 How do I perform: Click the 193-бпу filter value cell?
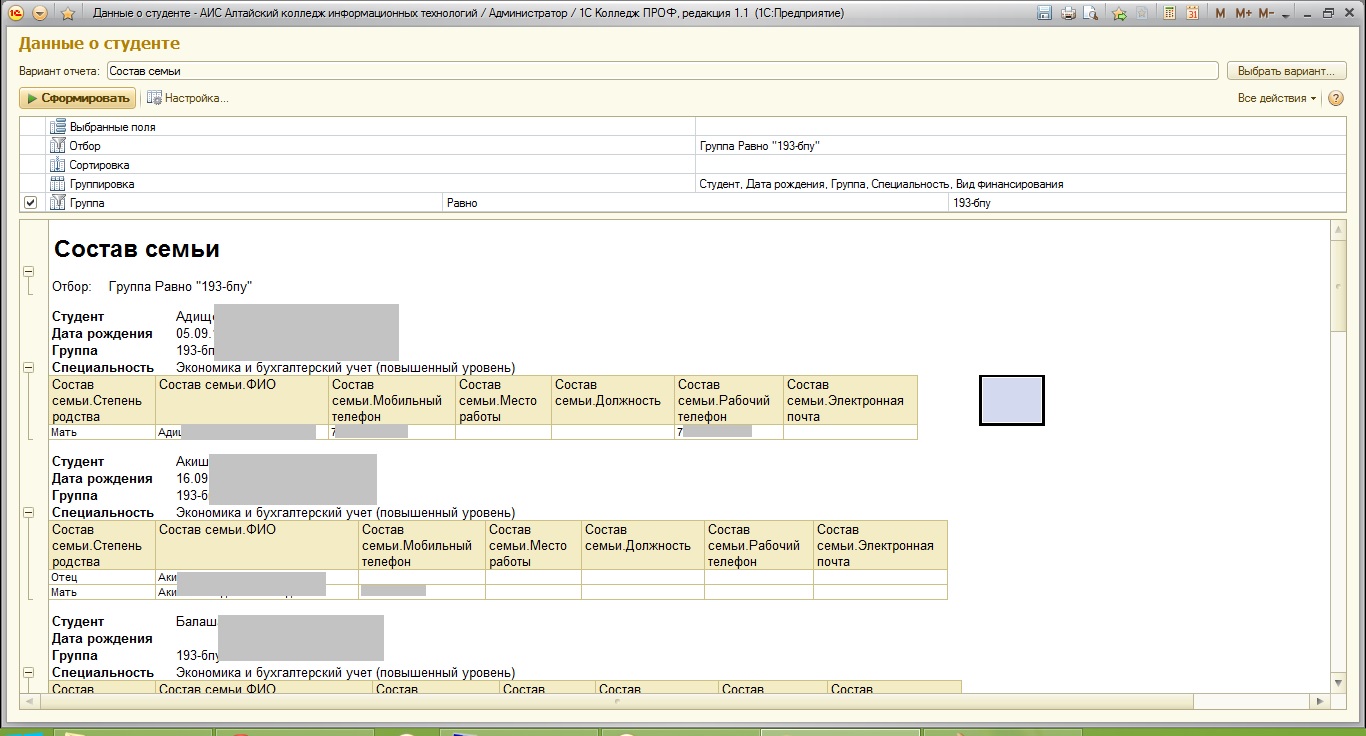click(x=1147, y=203)
